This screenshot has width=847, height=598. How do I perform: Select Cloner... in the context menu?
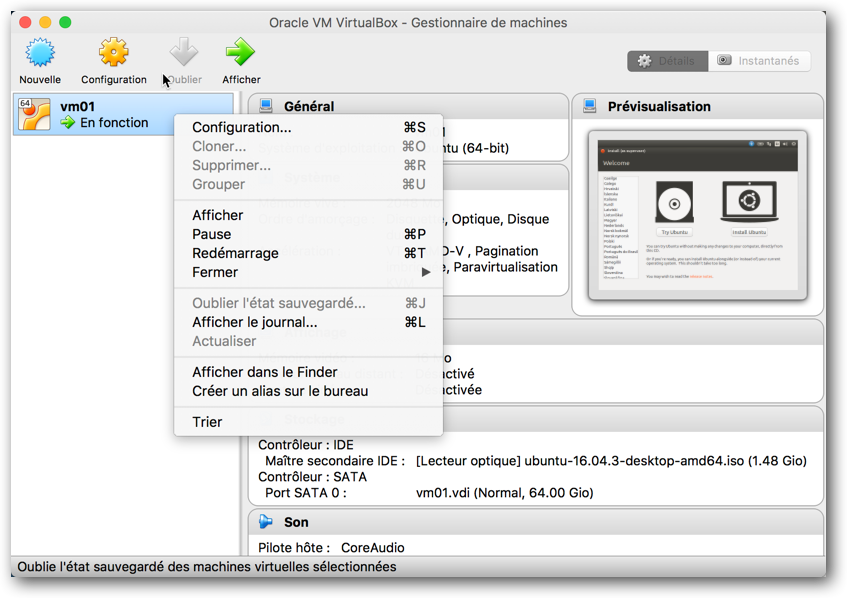point(308,146)
